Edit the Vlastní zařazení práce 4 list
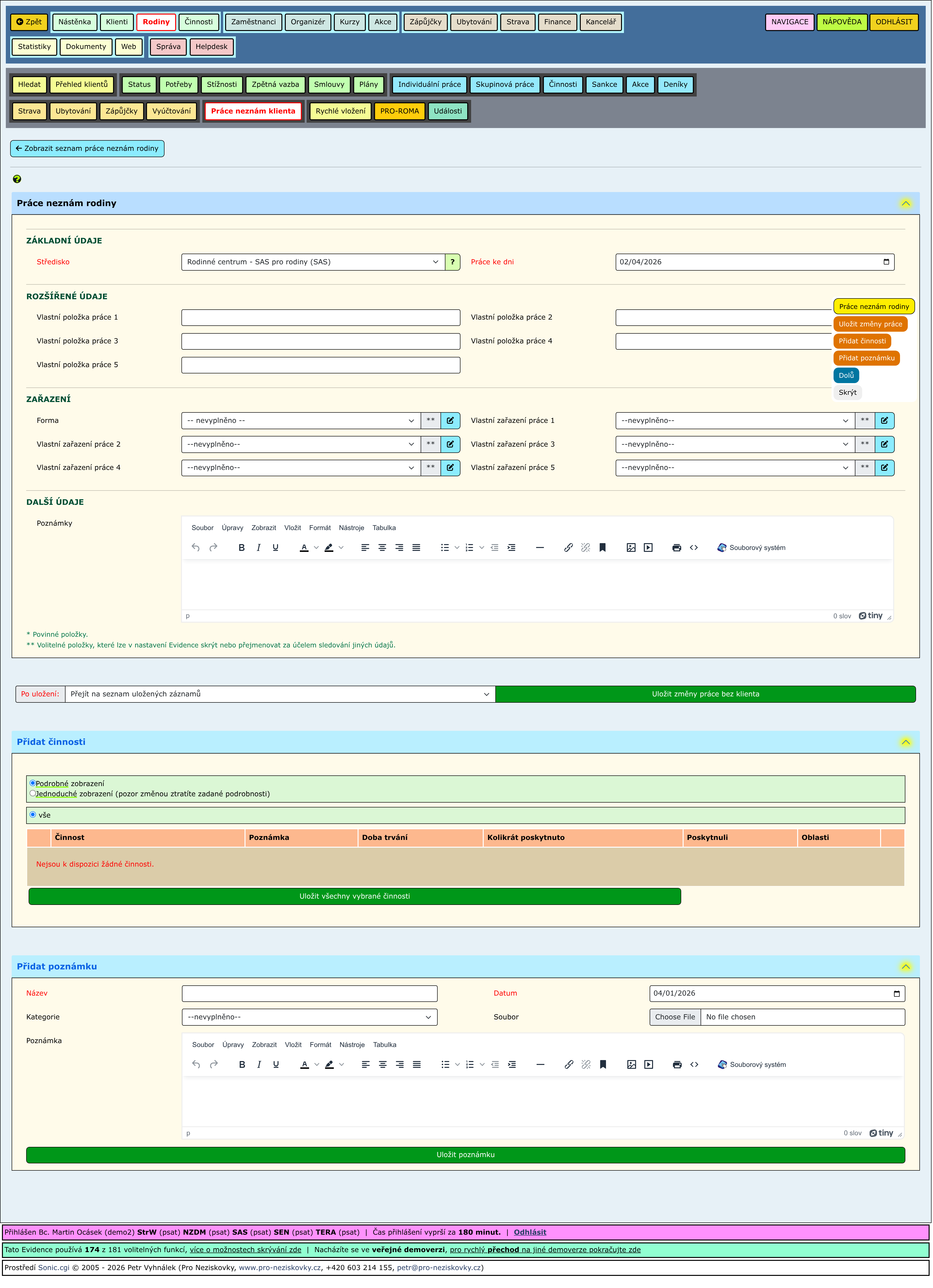 [450, 468]
